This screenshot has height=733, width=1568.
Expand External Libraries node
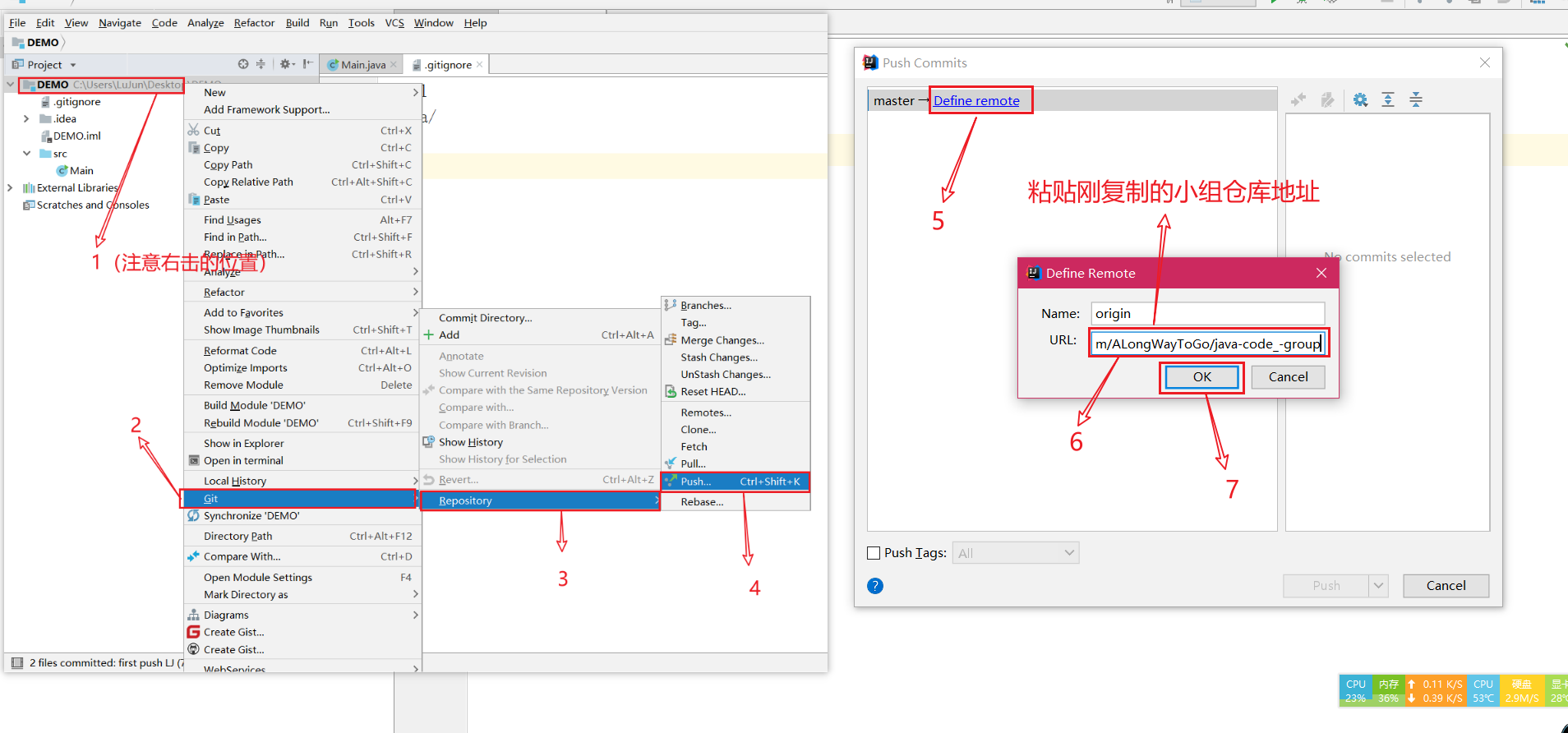(10, 188)
